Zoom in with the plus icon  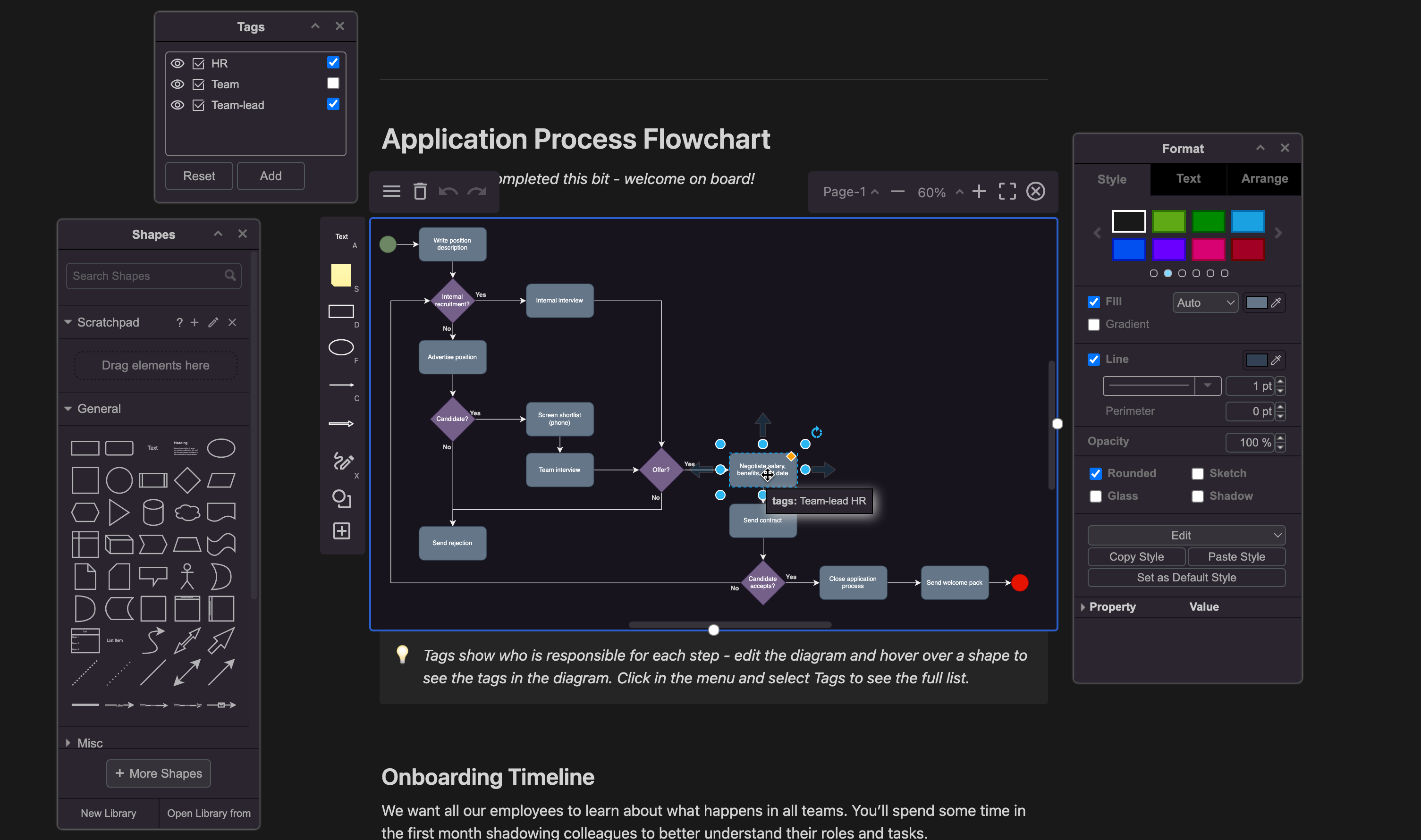coord(979,191)
